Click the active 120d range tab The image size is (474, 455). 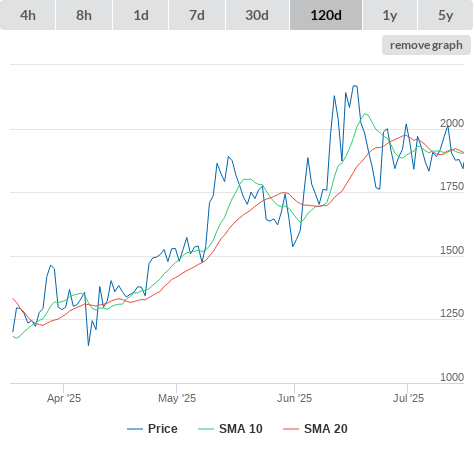click(326, 15)
